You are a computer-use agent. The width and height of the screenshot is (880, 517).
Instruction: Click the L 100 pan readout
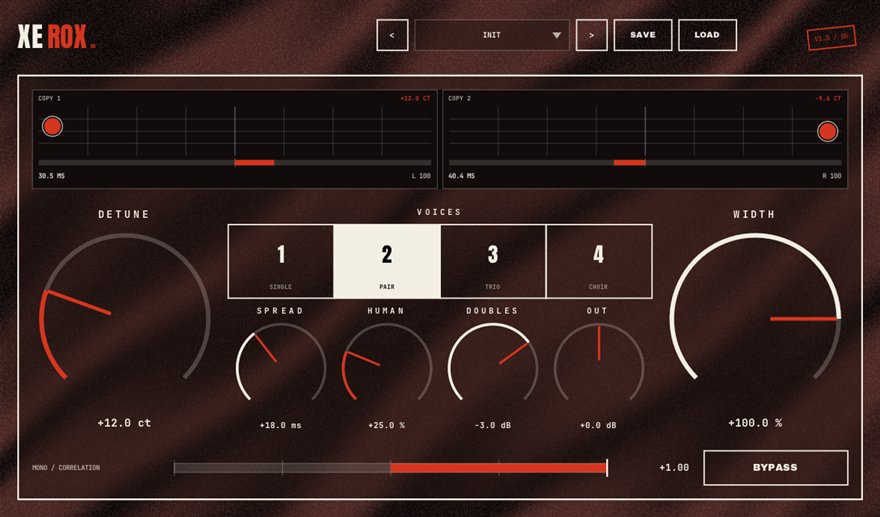421,176
